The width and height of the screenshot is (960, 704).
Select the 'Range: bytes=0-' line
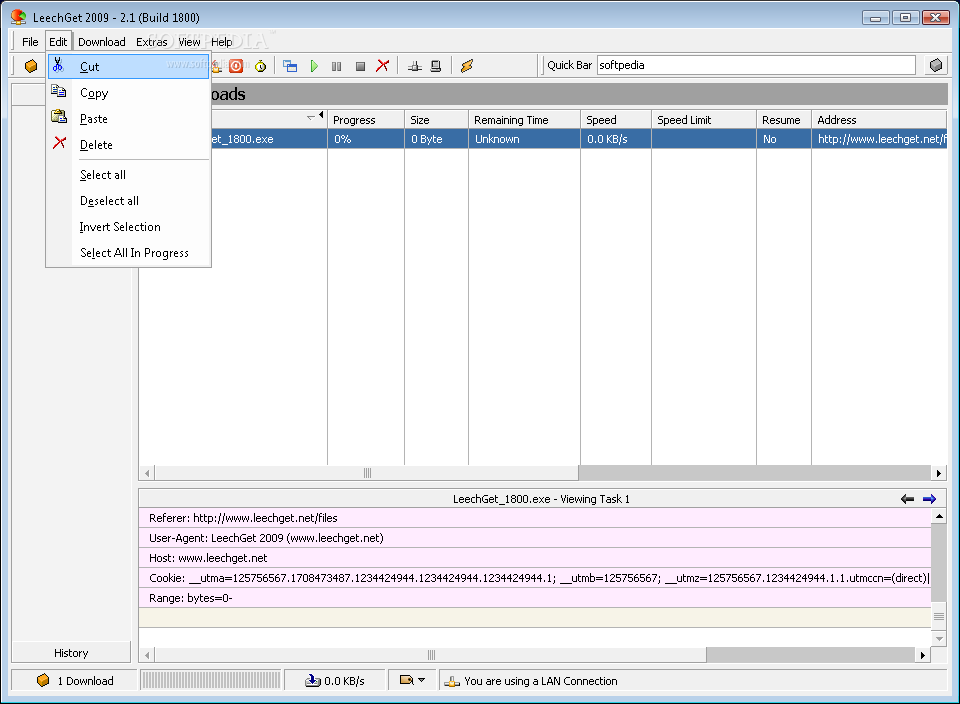pos(535,598)
